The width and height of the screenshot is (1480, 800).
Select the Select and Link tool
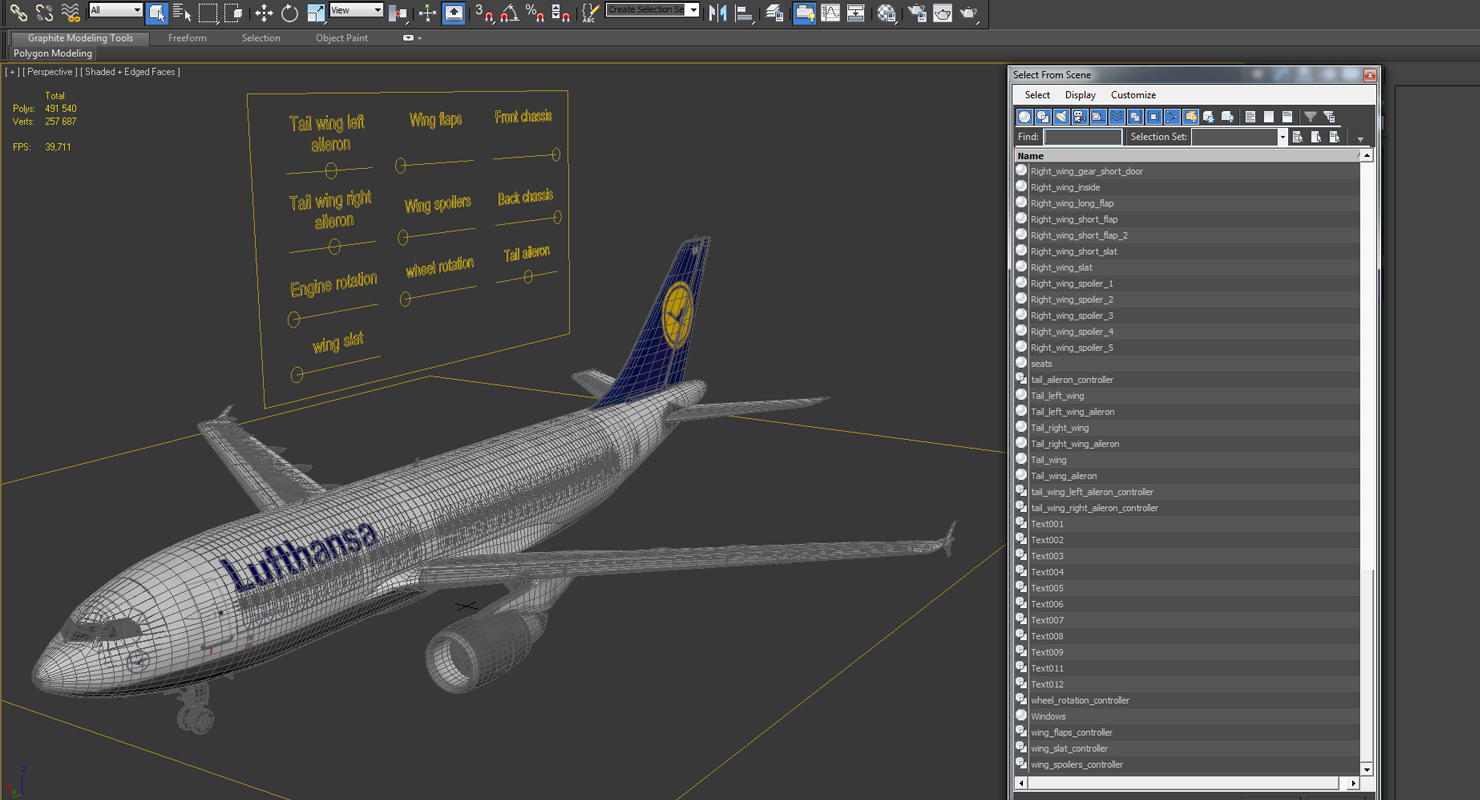pos(19,13)
